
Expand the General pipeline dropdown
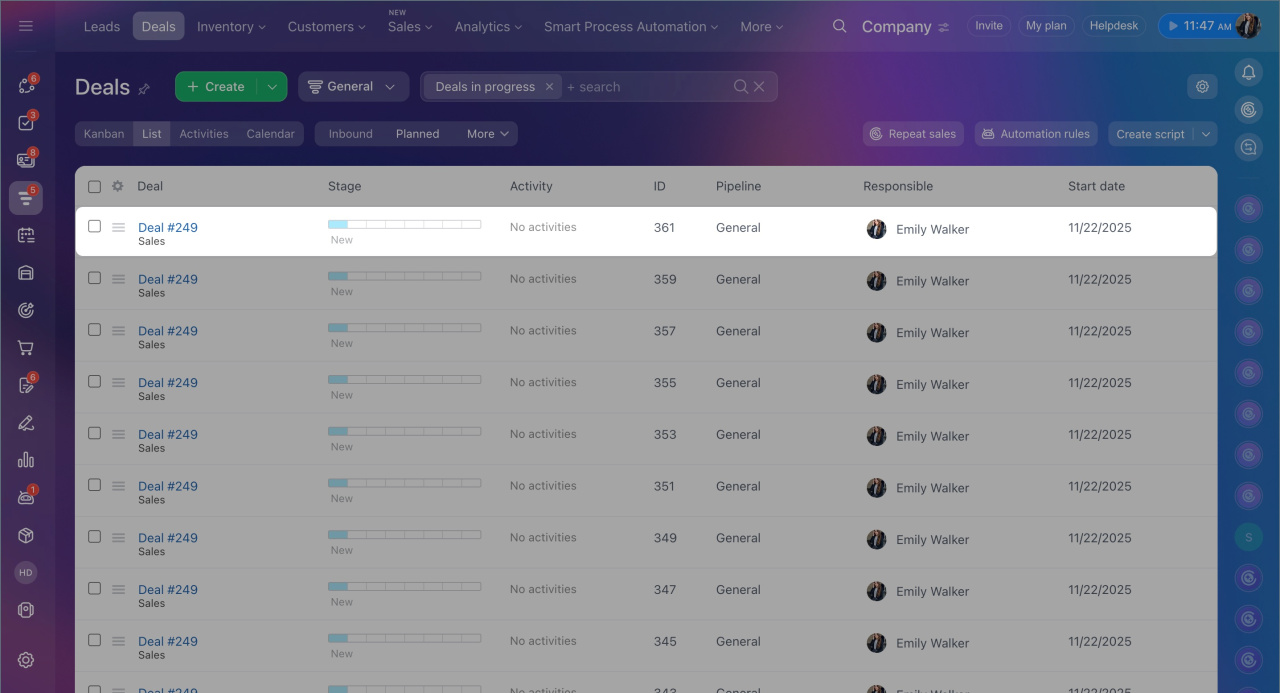click(x=353, y=87)
